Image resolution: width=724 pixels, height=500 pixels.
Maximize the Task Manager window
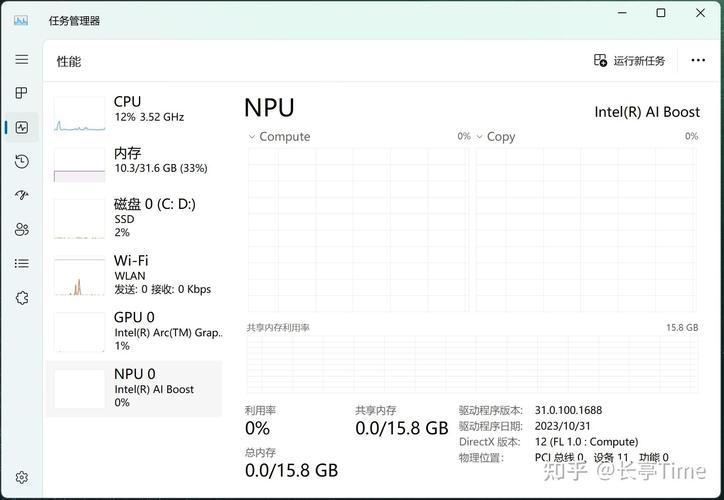point(661,13)
